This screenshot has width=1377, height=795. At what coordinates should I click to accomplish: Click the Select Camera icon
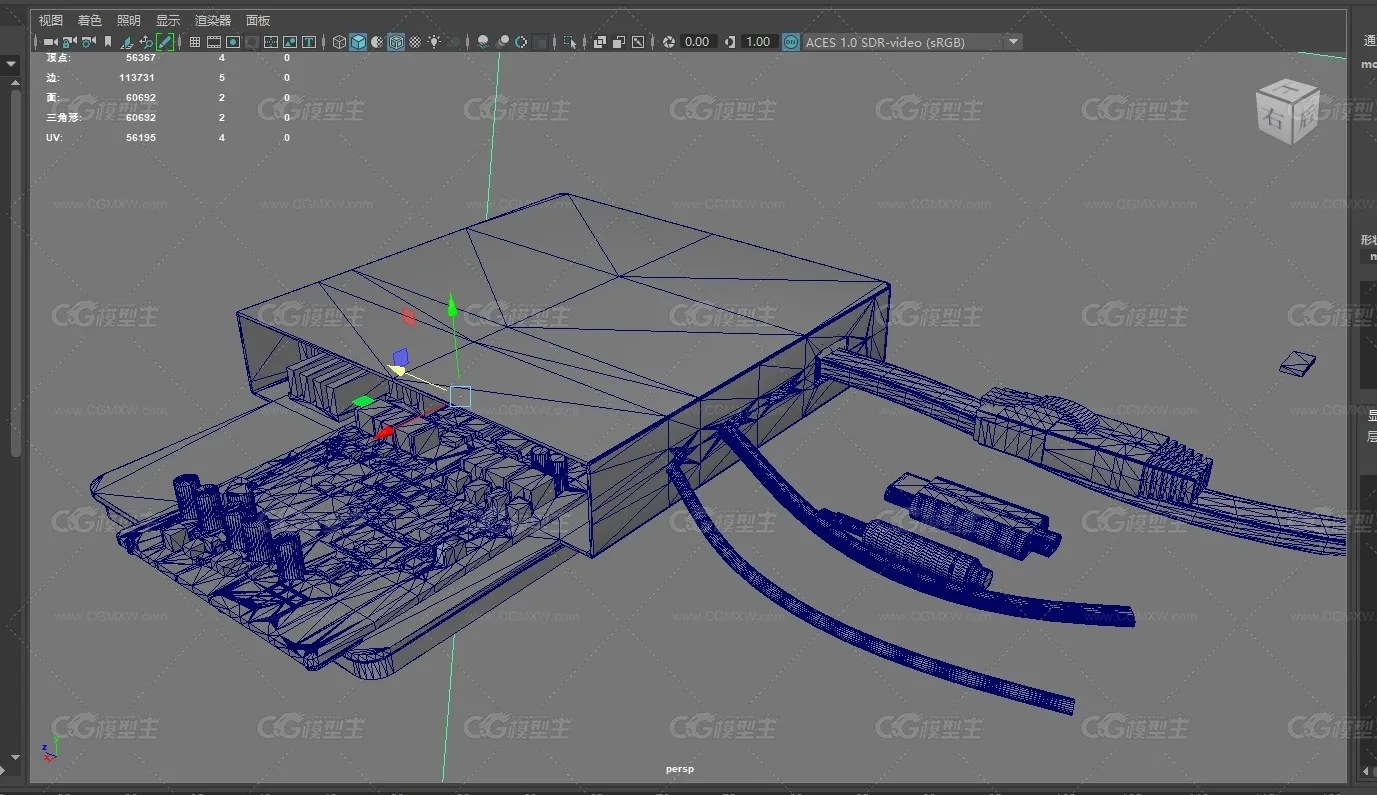[49, 42]
